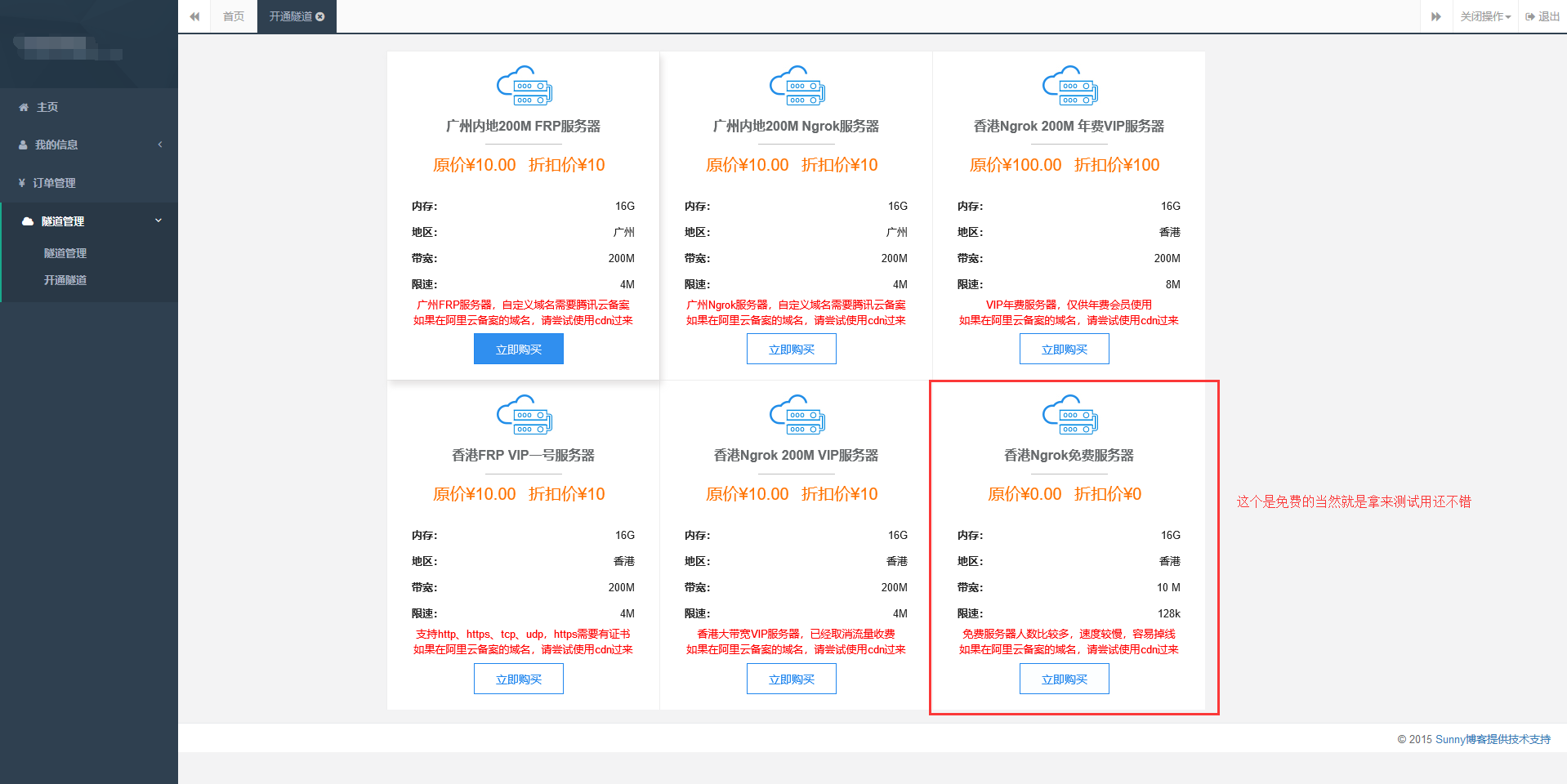Click note 支持http、https、tcp、udp，https需要有证书
This screenshot has width=1567, height=784.
[x=523, y=634]
